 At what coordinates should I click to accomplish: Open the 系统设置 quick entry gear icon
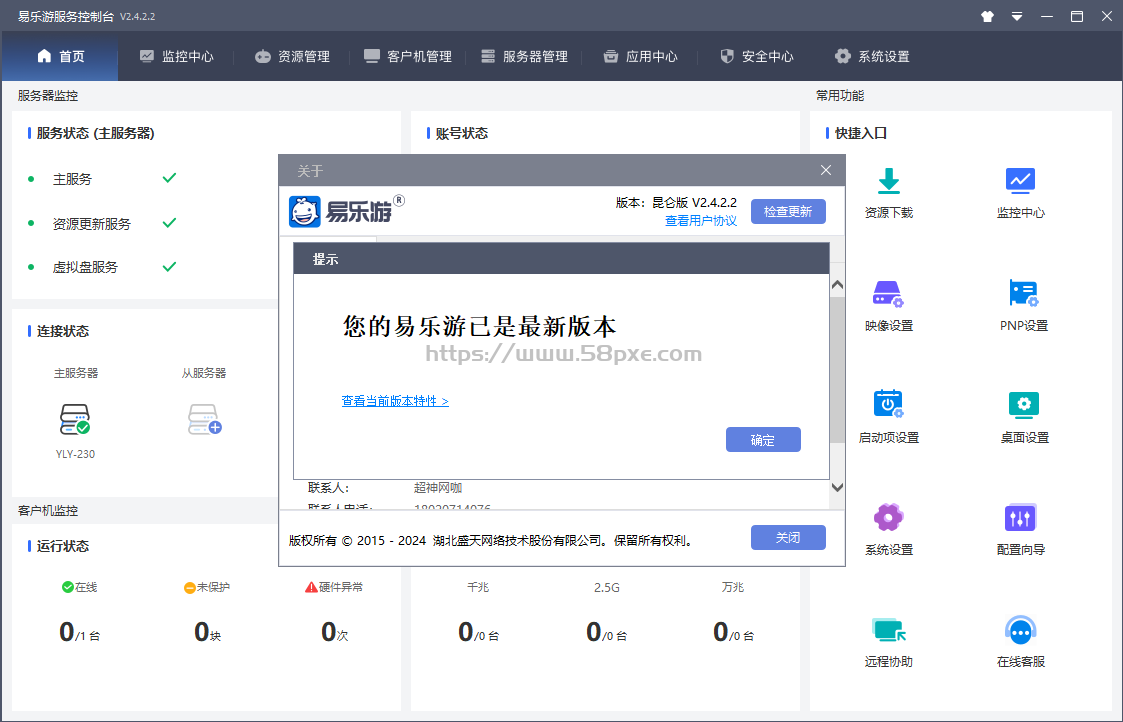888,517
